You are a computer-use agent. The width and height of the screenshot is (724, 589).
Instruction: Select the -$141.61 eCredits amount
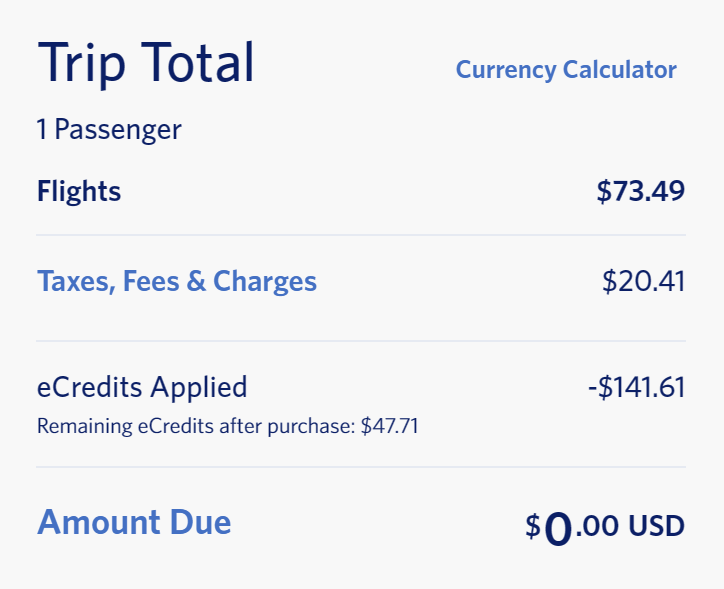click(636, 387)
